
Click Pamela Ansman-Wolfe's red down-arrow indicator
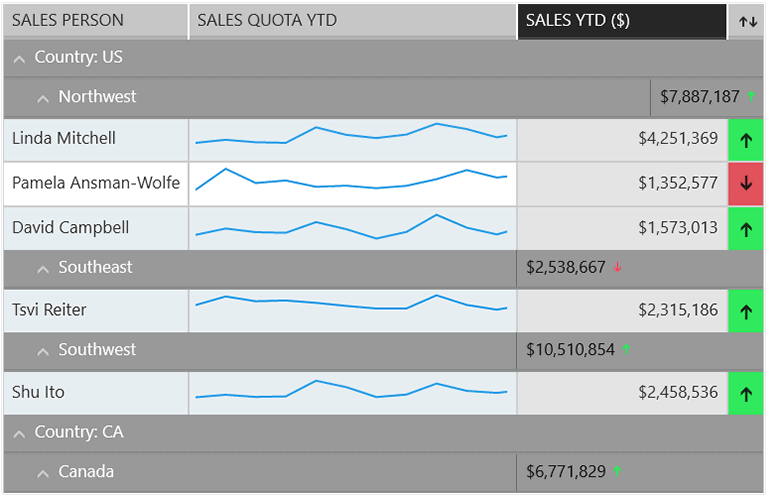point(746,184)
